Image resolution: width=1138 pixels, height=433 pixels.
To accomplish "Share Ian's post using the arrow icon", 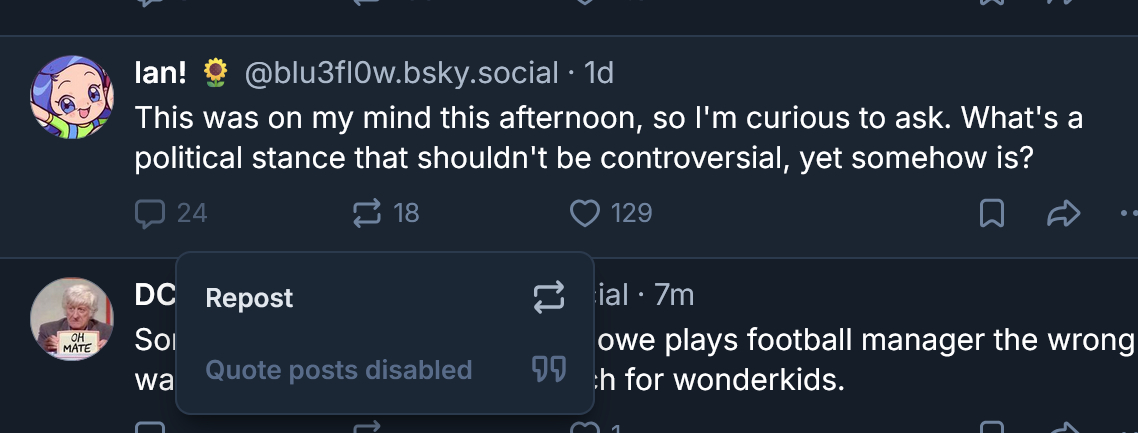I will [x=1063, y=213].
